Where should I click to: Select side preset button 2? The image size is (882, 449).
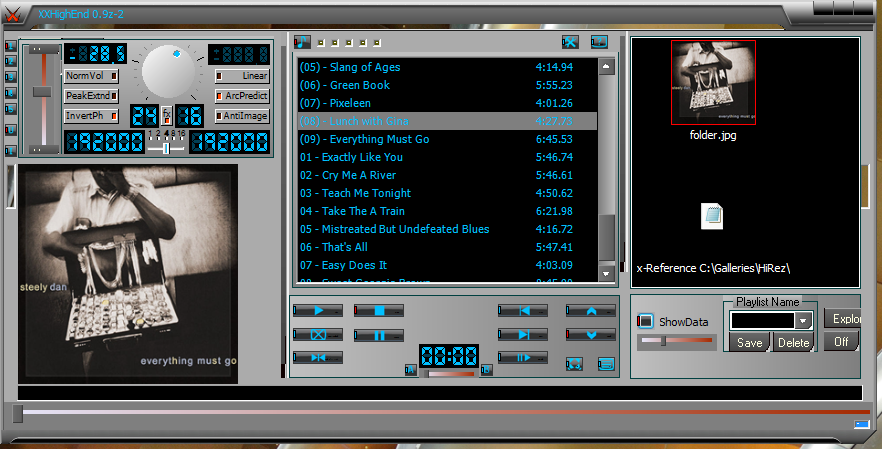pos(10,61)
